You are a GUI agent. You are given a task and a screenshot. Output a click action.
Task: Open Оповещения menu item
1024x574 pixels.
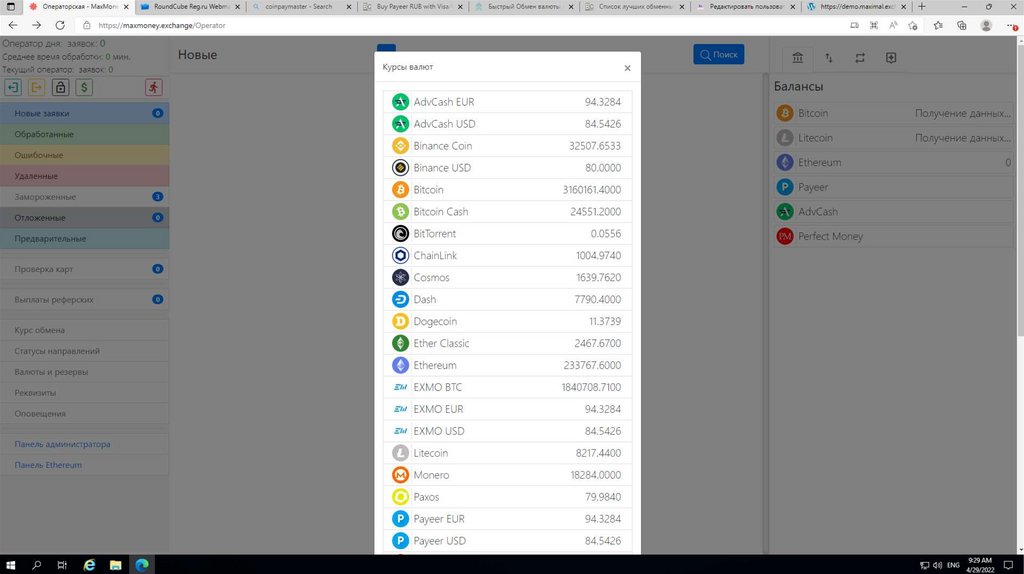pyautogui.click(x=84, y=413)
